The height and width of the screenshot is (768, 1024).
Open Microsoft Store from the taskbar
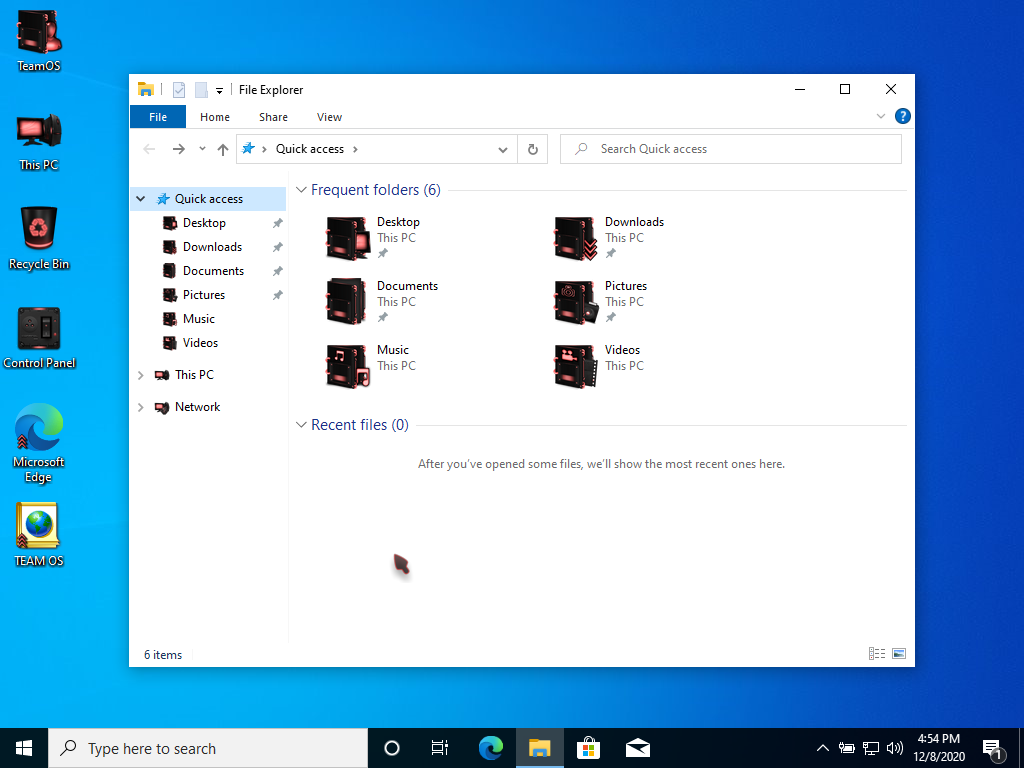pos(588,748)
